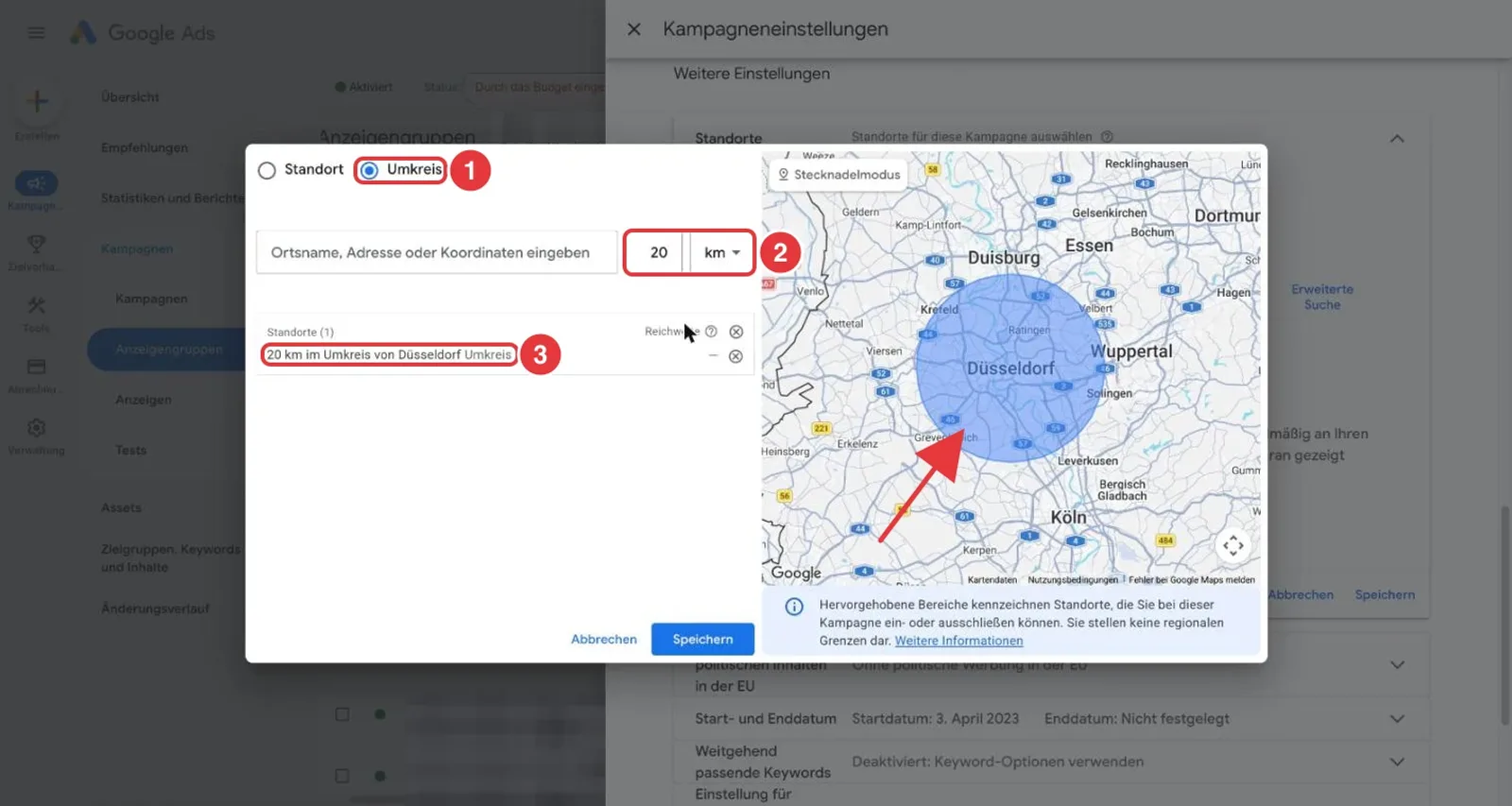The image size is (1512, 806).
Task: Select the Standort radio button
Action: pyautogui.click(x=267, y=170)
